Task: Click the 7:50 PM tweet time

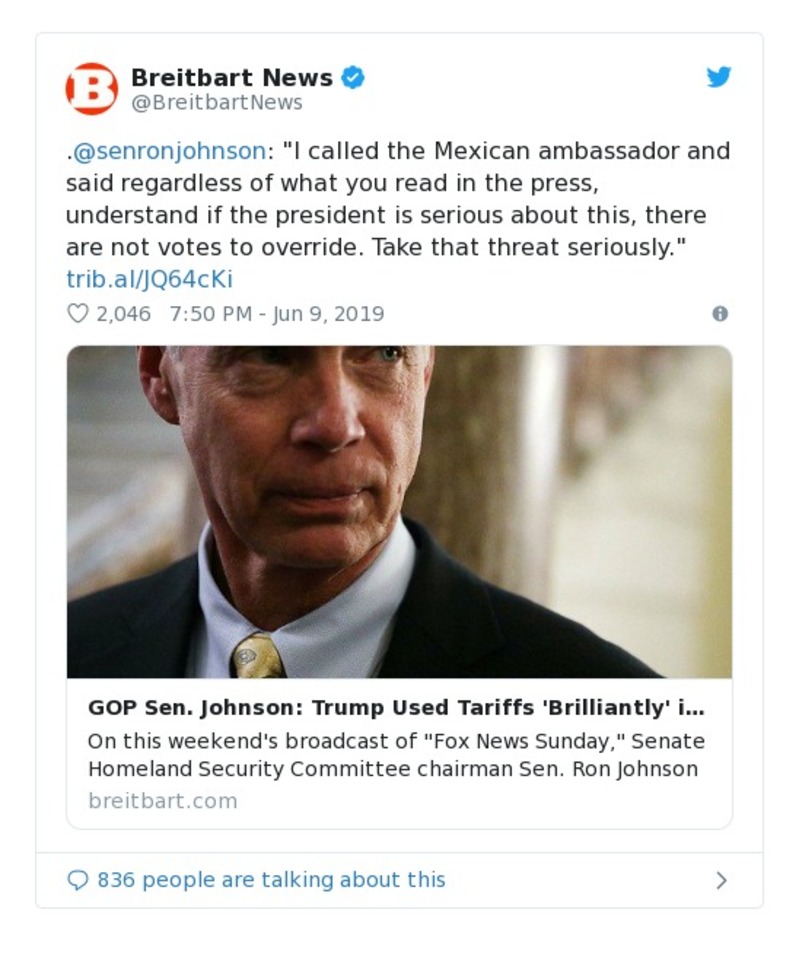Action: (210, 314)
